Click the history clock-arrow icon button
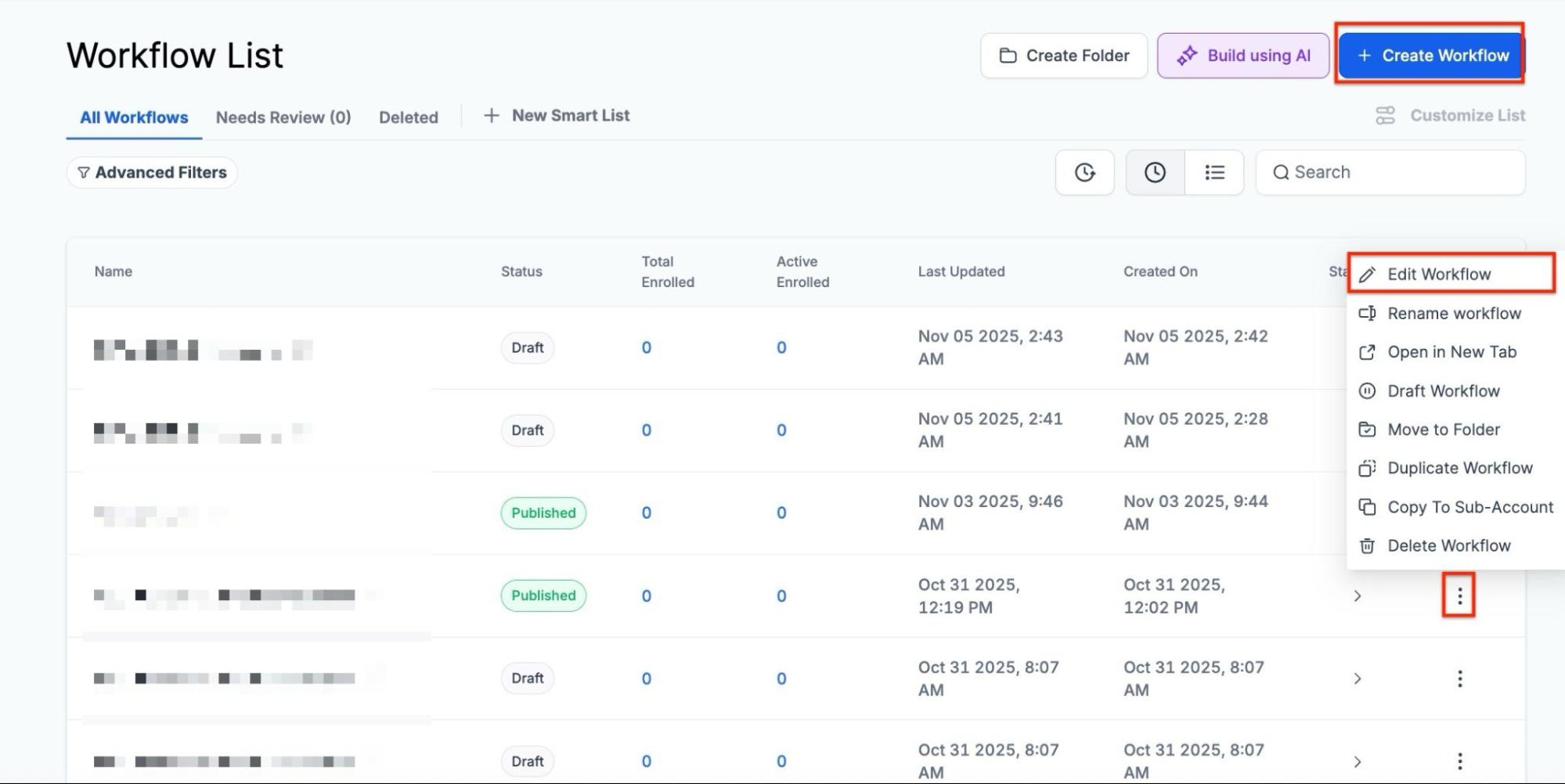 (1084, 172)
